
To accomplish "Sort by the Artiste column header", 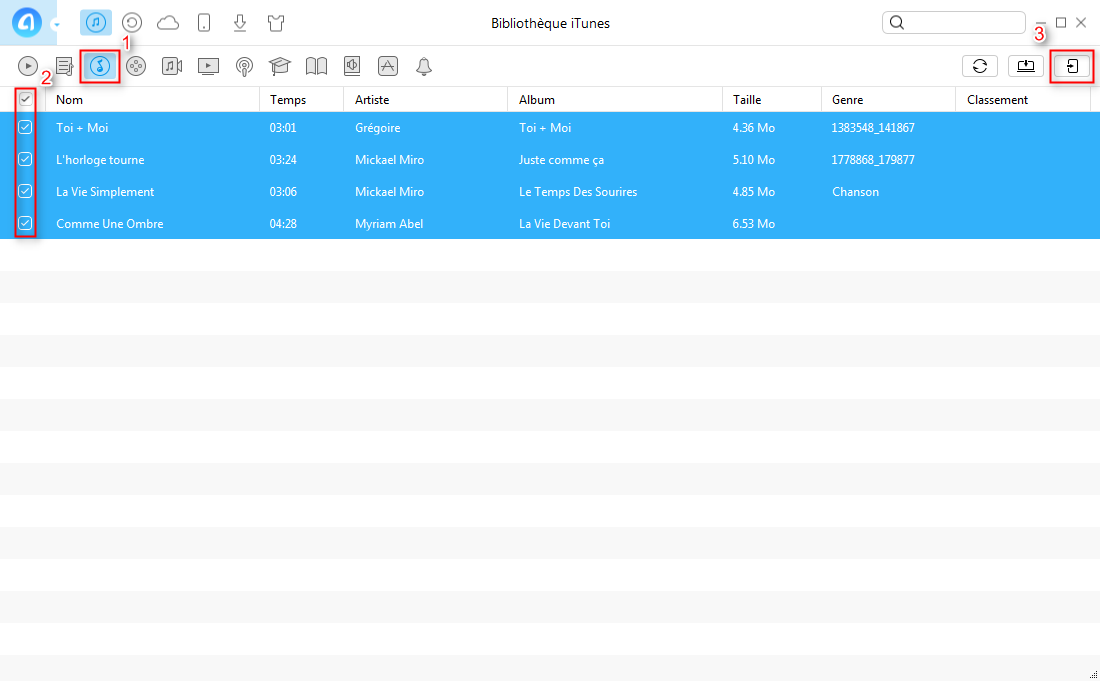I will point(426,100).
